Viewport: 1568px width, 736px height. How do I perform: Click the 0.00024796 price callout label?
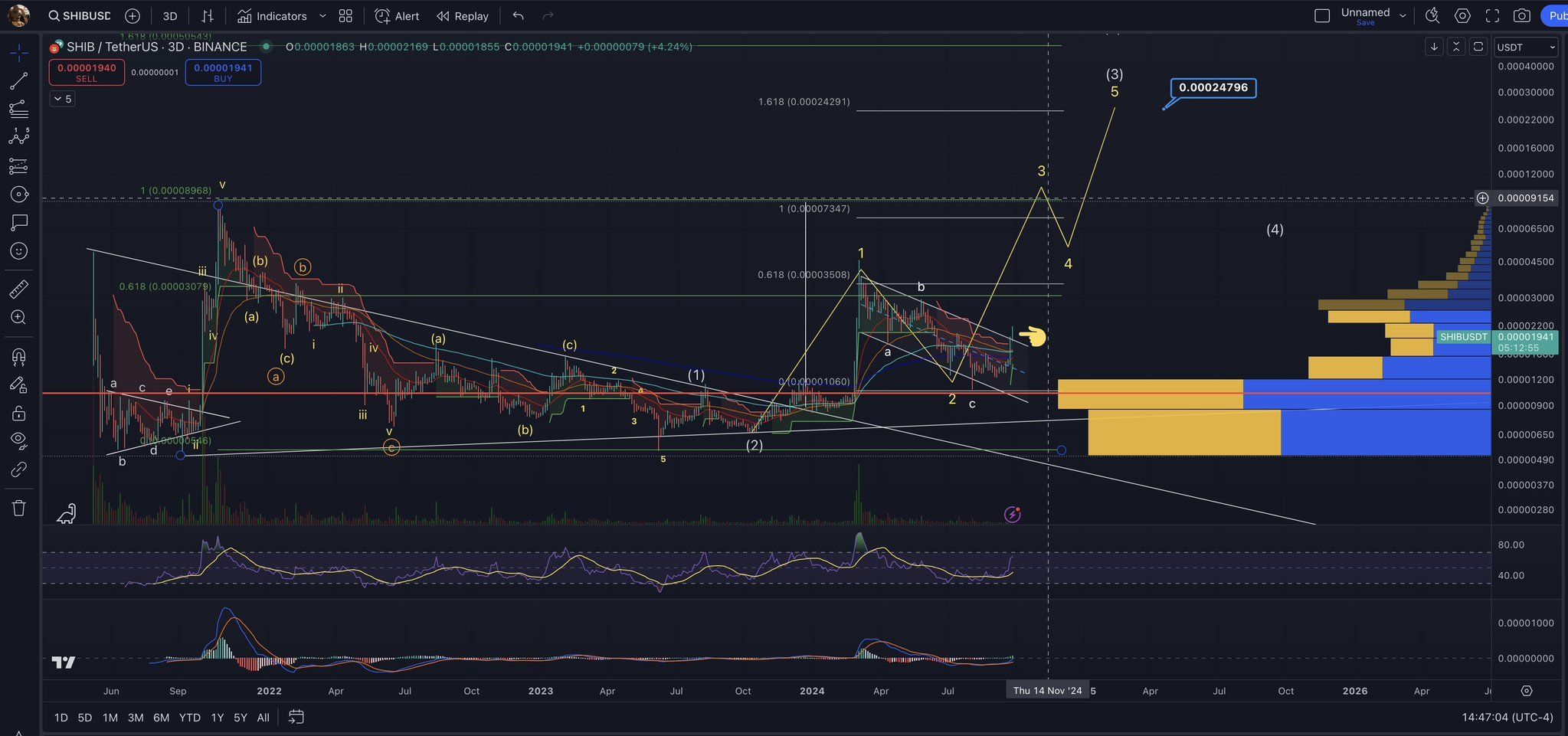click(x=1213, y=88)
